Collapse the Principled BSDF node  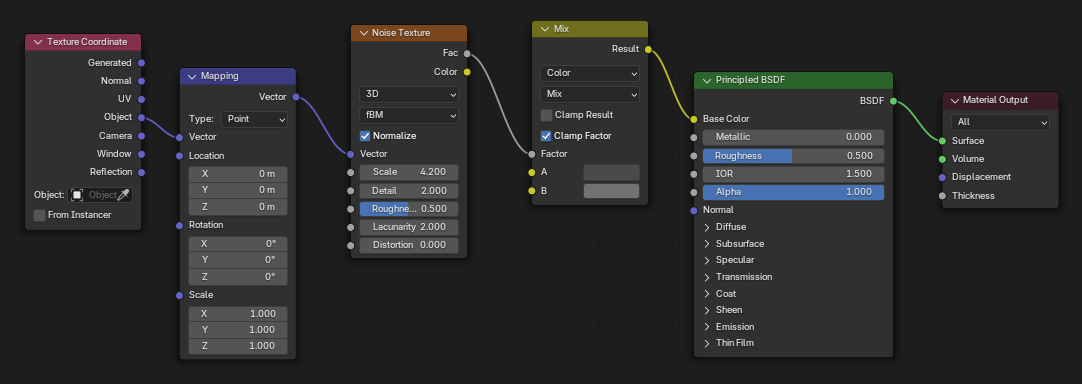click(707, 80)
